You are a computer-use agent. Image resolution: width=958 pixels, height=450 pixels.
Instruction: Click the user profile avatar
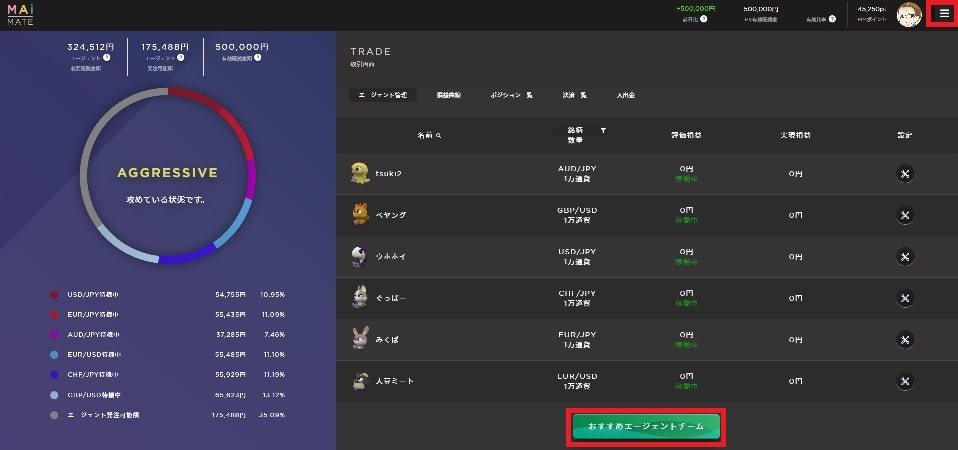tap(909, 14)
